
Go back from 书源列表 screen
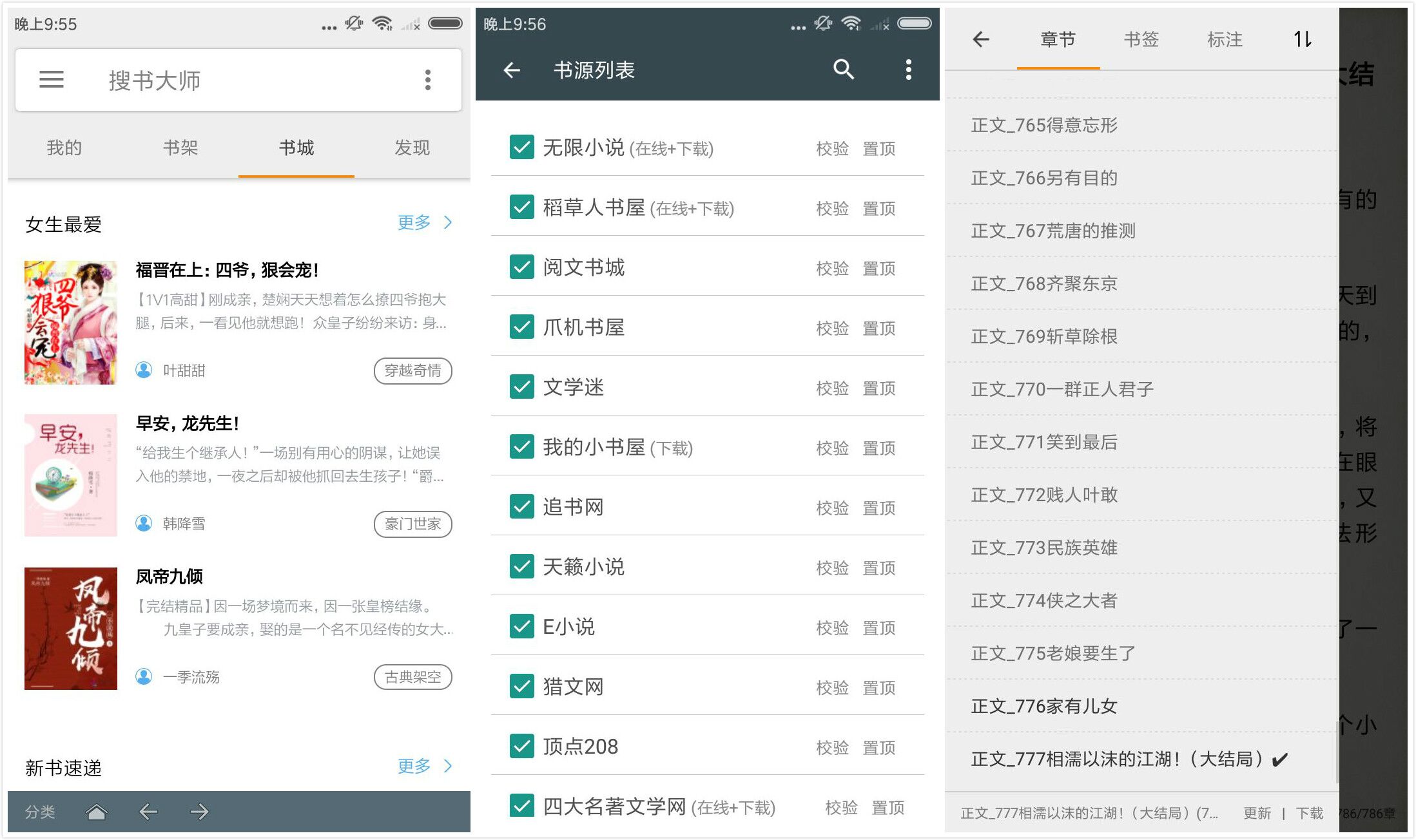click(x=512, y=70)
